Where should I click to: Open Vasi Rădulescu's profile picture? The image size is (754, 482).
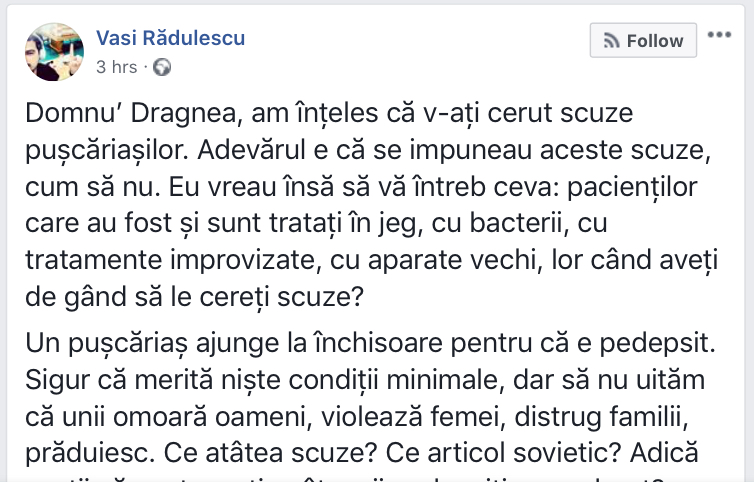(x=54, y=51)
